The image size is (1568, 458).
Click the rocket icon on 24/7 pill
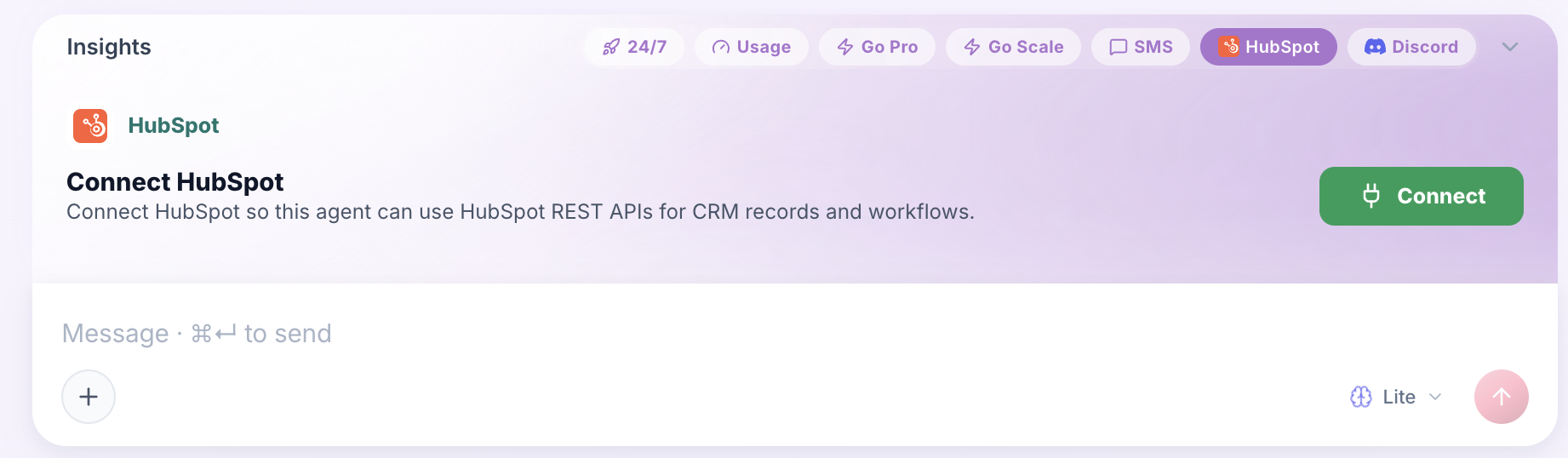(611, 47)
